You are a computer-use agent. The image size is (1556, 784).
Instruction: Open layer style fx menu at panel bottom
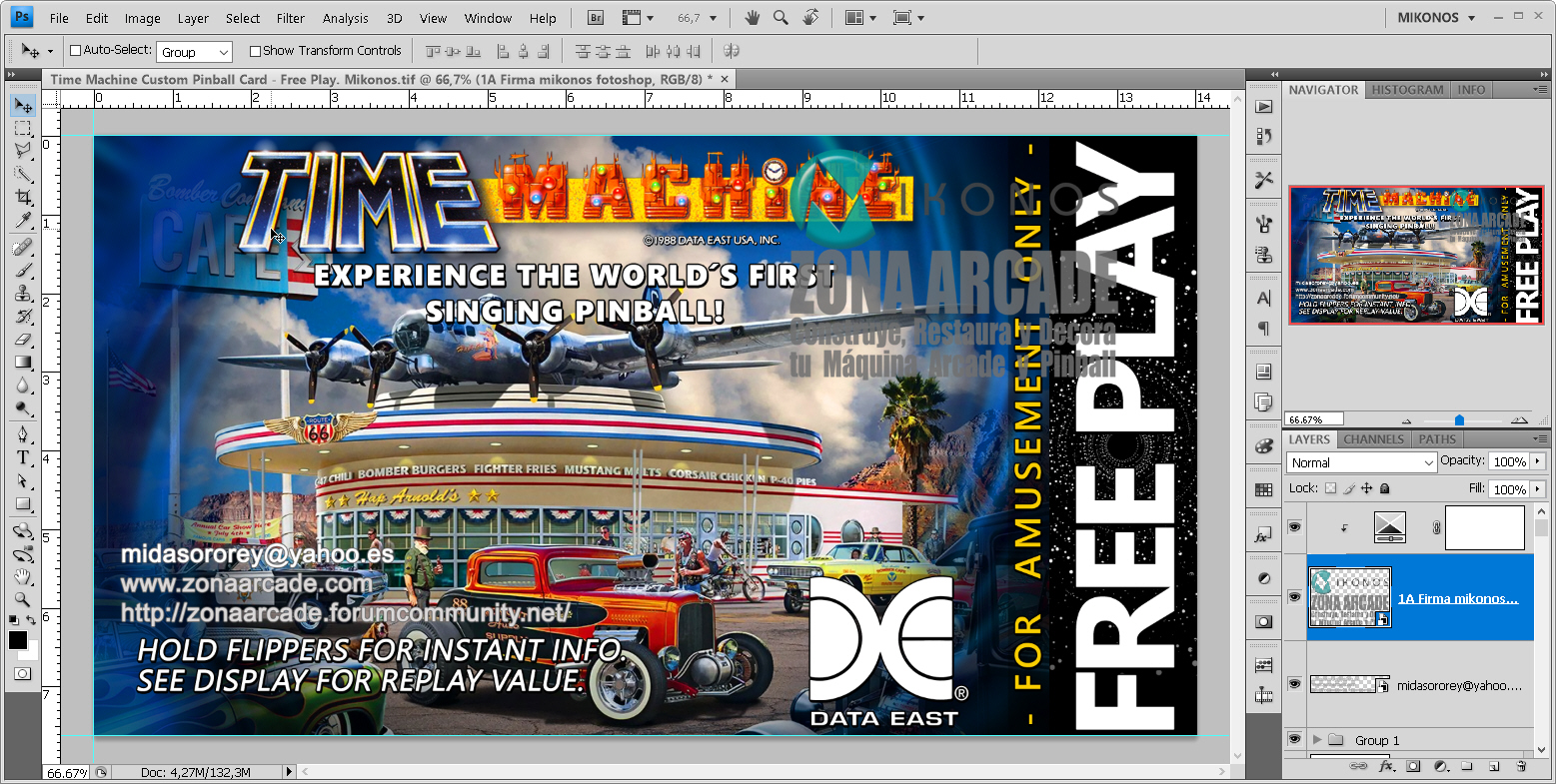pos(1386,766)
